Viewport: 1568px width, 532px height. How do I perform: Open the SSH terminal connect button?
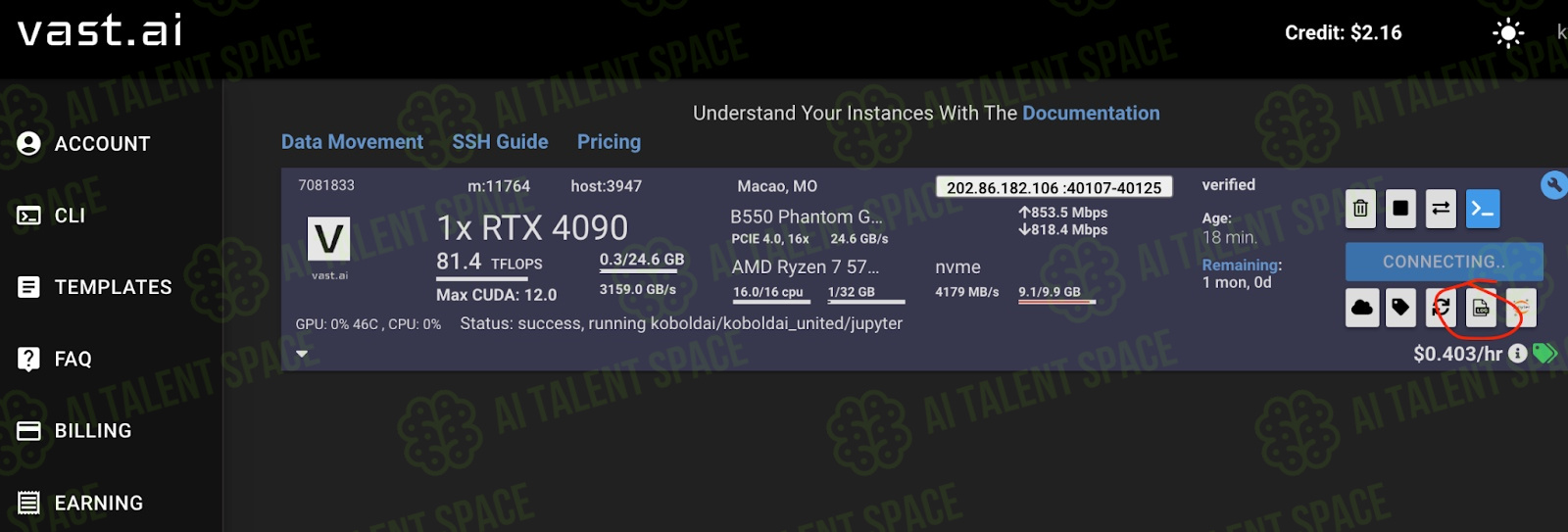coord(1483,209)
